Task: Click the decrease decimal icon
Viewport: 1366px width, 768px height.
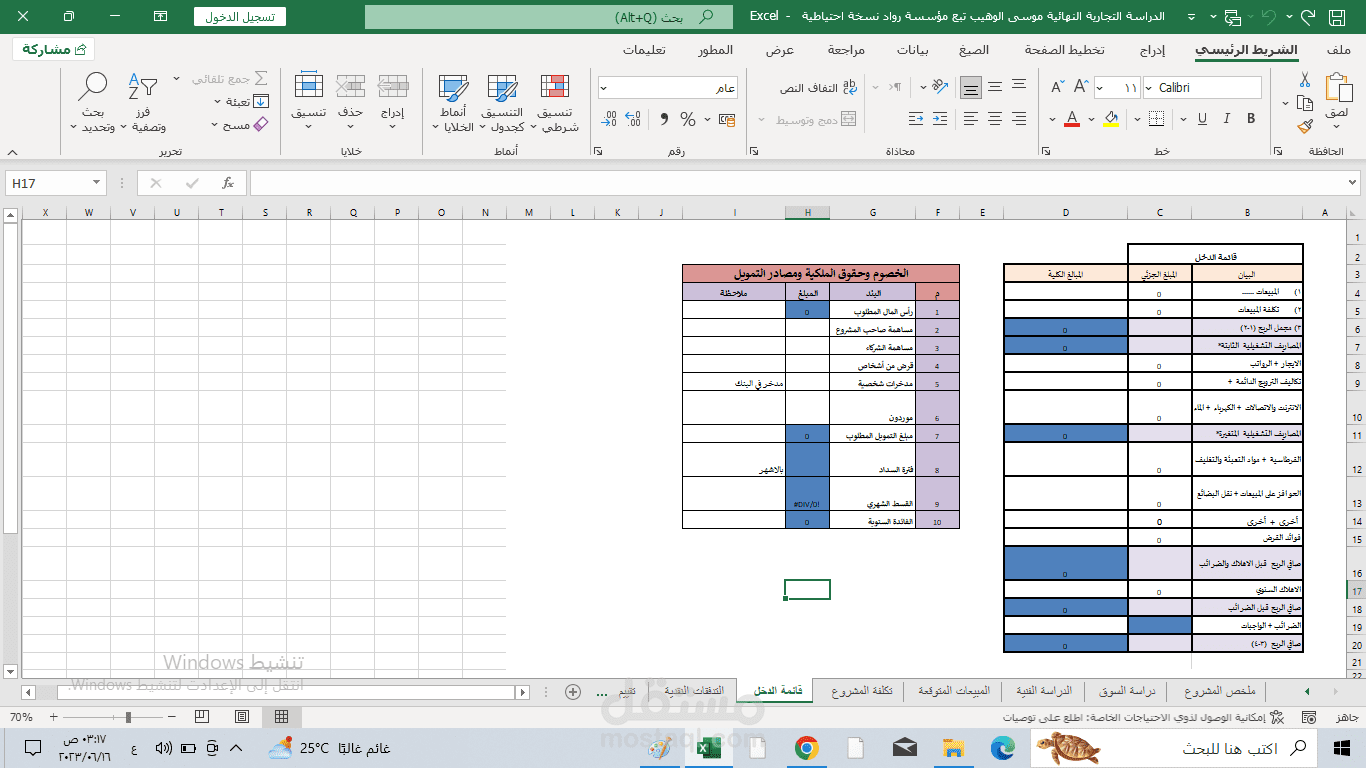Action: coord(609,119)
